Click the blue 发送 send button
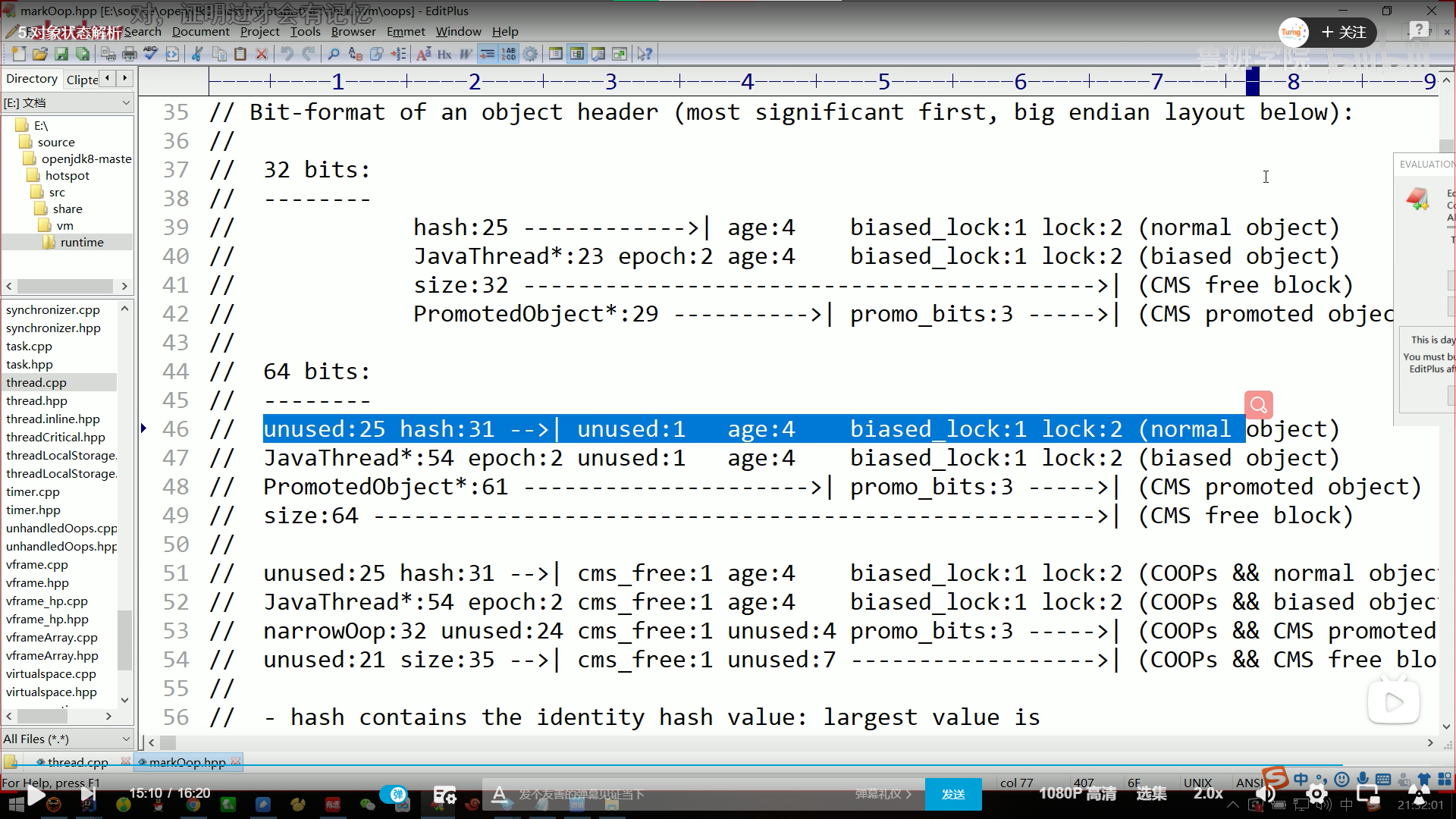Screen dimensions: 1456x819 pyautogui.click(x=953, y=794)
